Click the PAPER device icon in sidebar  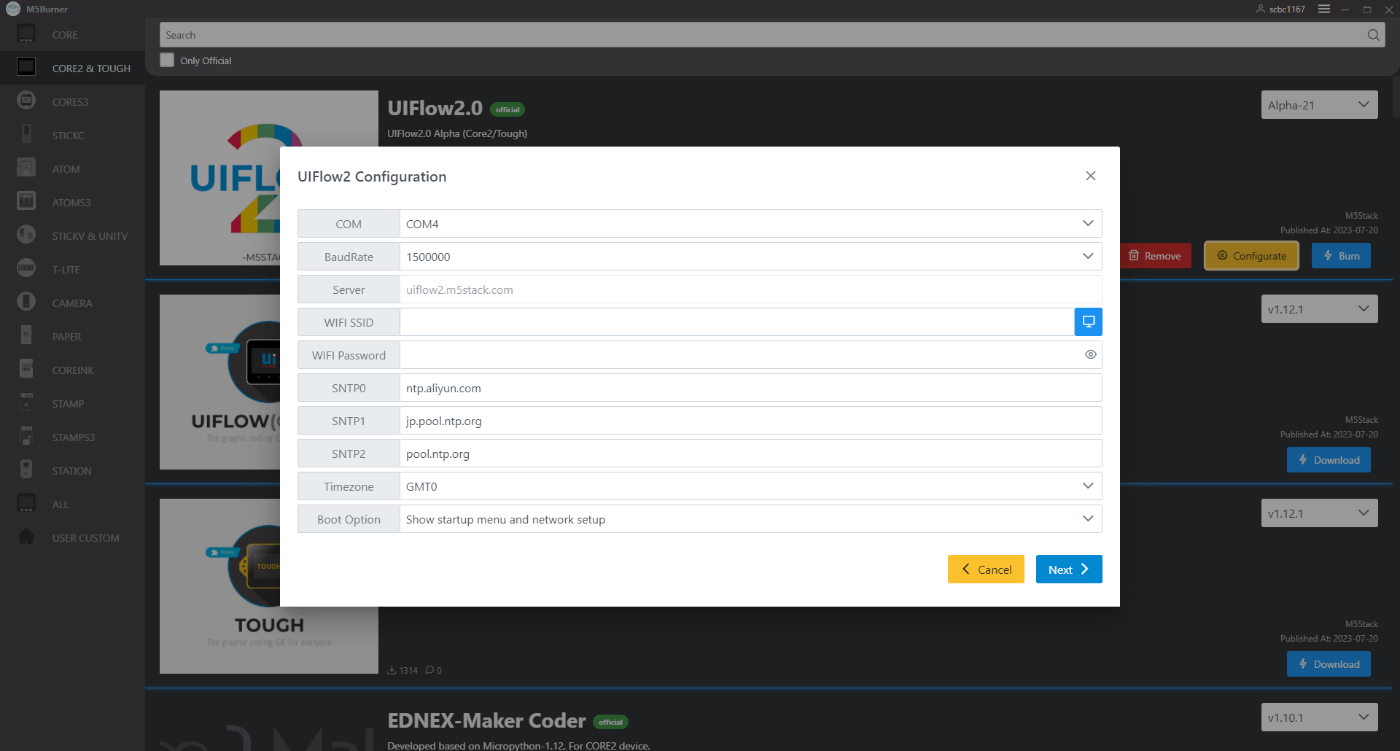25,335
